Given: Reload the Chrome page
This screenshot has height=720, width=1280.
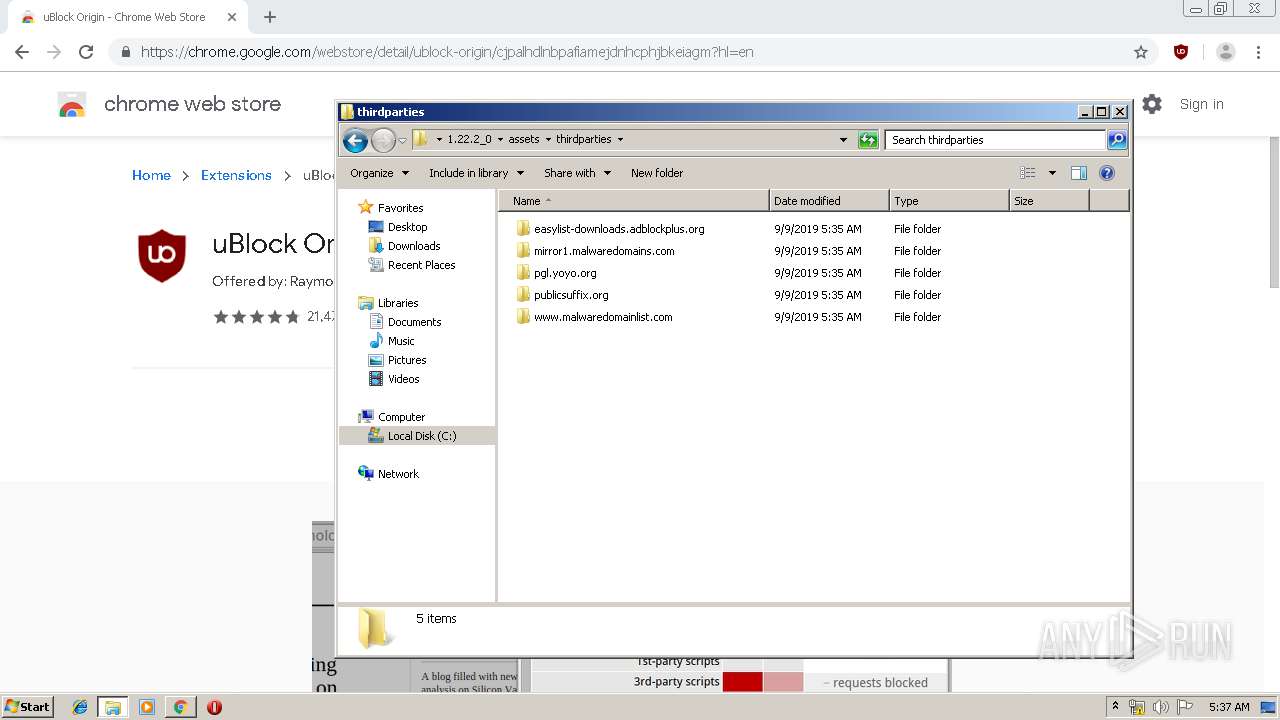Looking at the screenshot, I should tap(86, 52).
